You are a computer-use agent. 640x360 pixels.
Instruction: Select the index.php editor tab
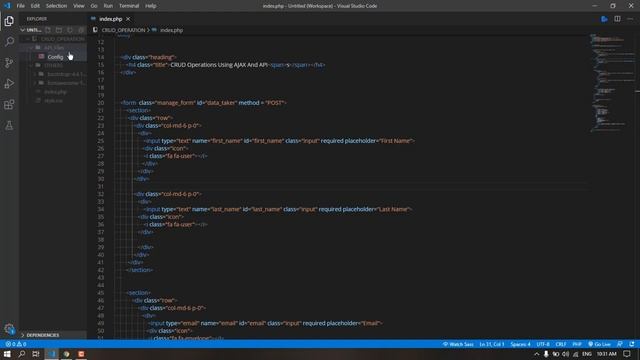(110, 19)
